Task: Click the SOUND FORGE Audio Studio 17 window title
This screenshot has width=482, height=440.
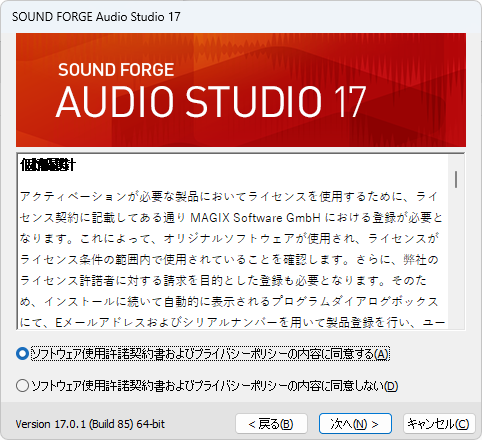Action: [96, 17]
